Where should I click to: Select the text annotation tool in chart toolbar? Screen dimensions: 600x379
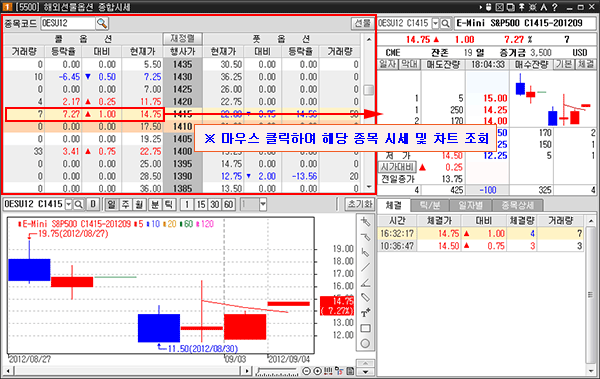click(365, 313)
